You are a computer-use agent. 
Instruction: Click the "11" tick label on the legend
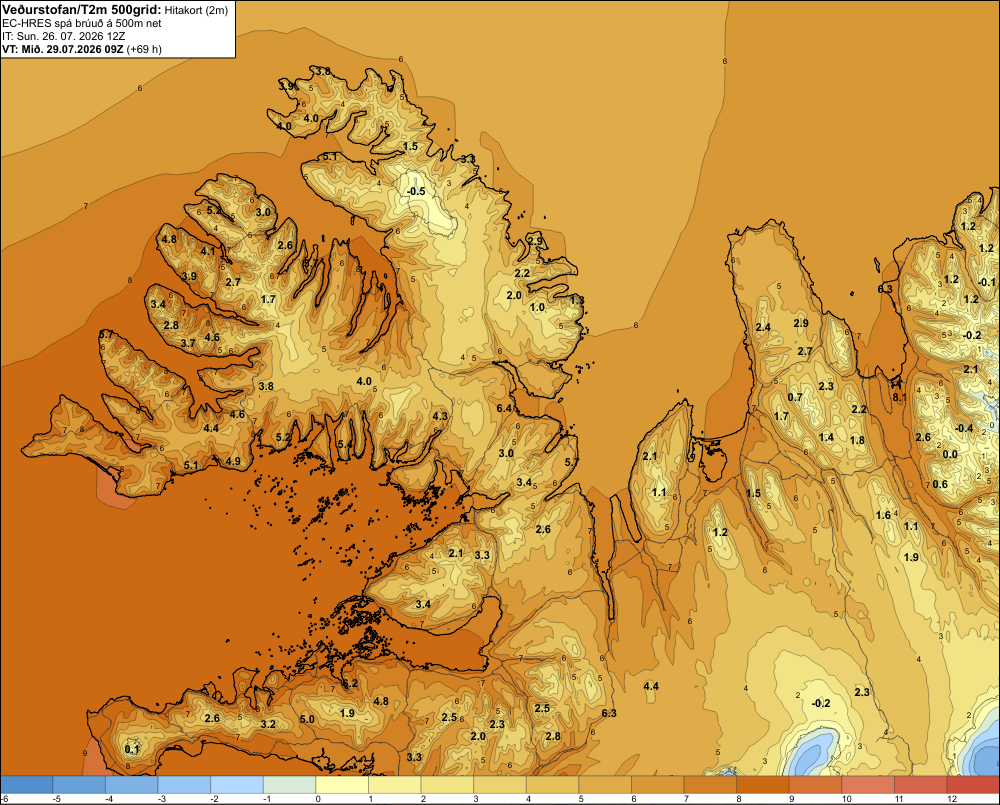899,799
